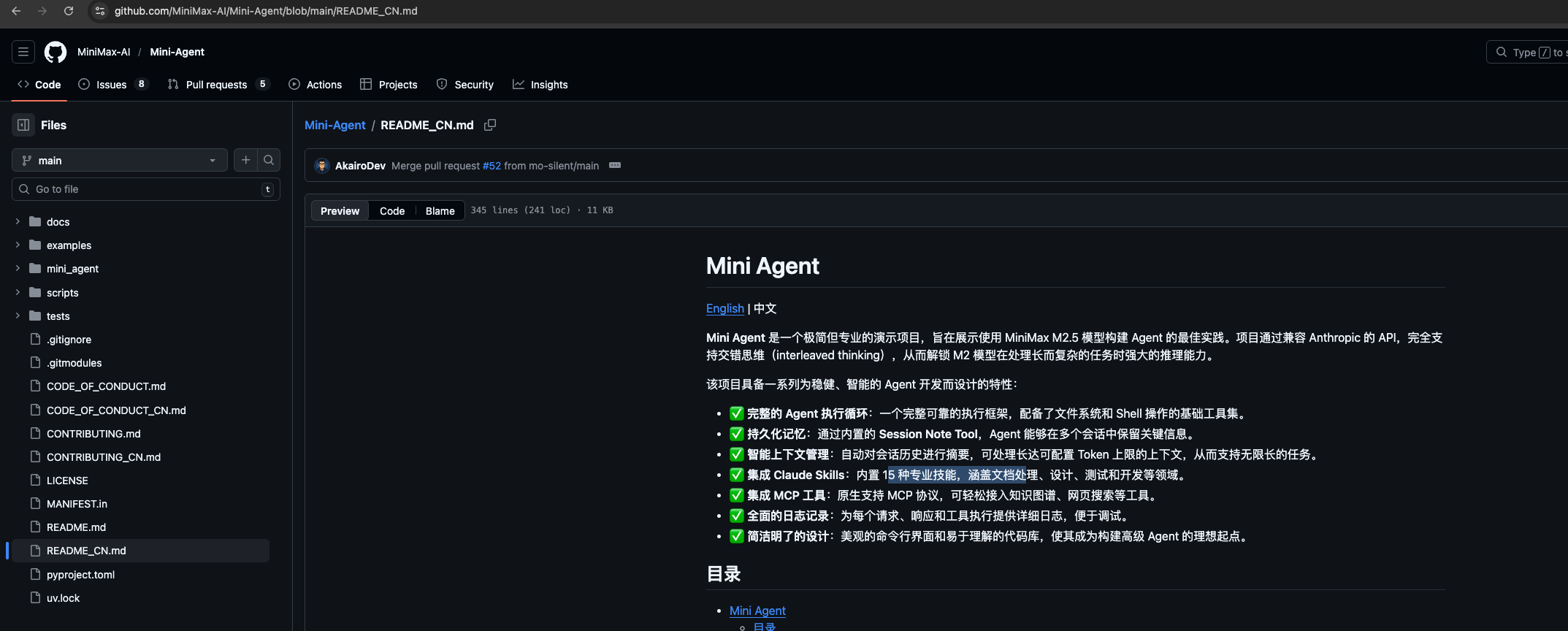Search this repository with magnifier icon

269,160
